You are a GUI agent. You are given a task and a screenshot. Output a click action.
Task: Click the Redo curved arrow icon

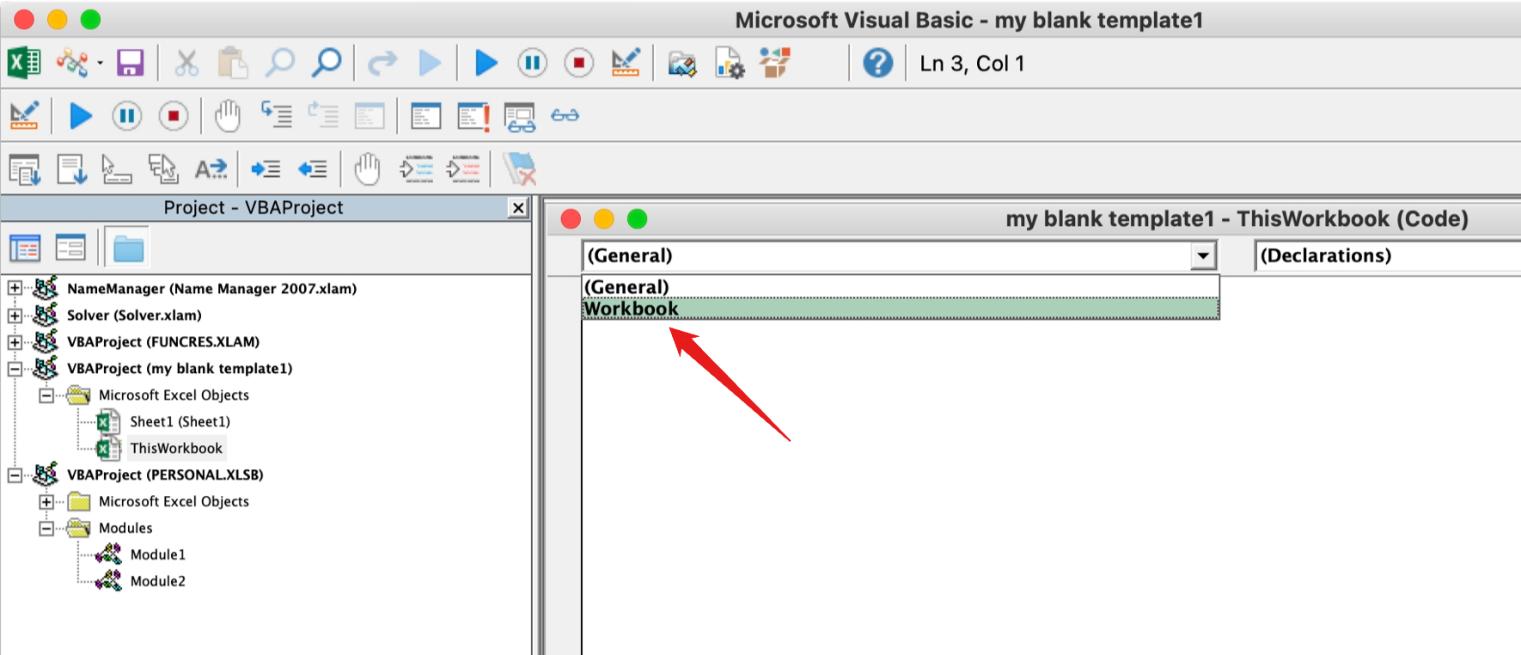(x=382, y=64)
